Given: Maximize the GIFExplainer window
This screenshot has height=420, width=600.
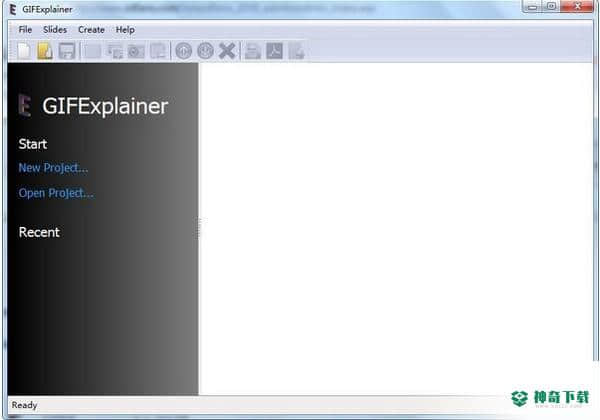Looking at the screenshot, I should [551, 6].
